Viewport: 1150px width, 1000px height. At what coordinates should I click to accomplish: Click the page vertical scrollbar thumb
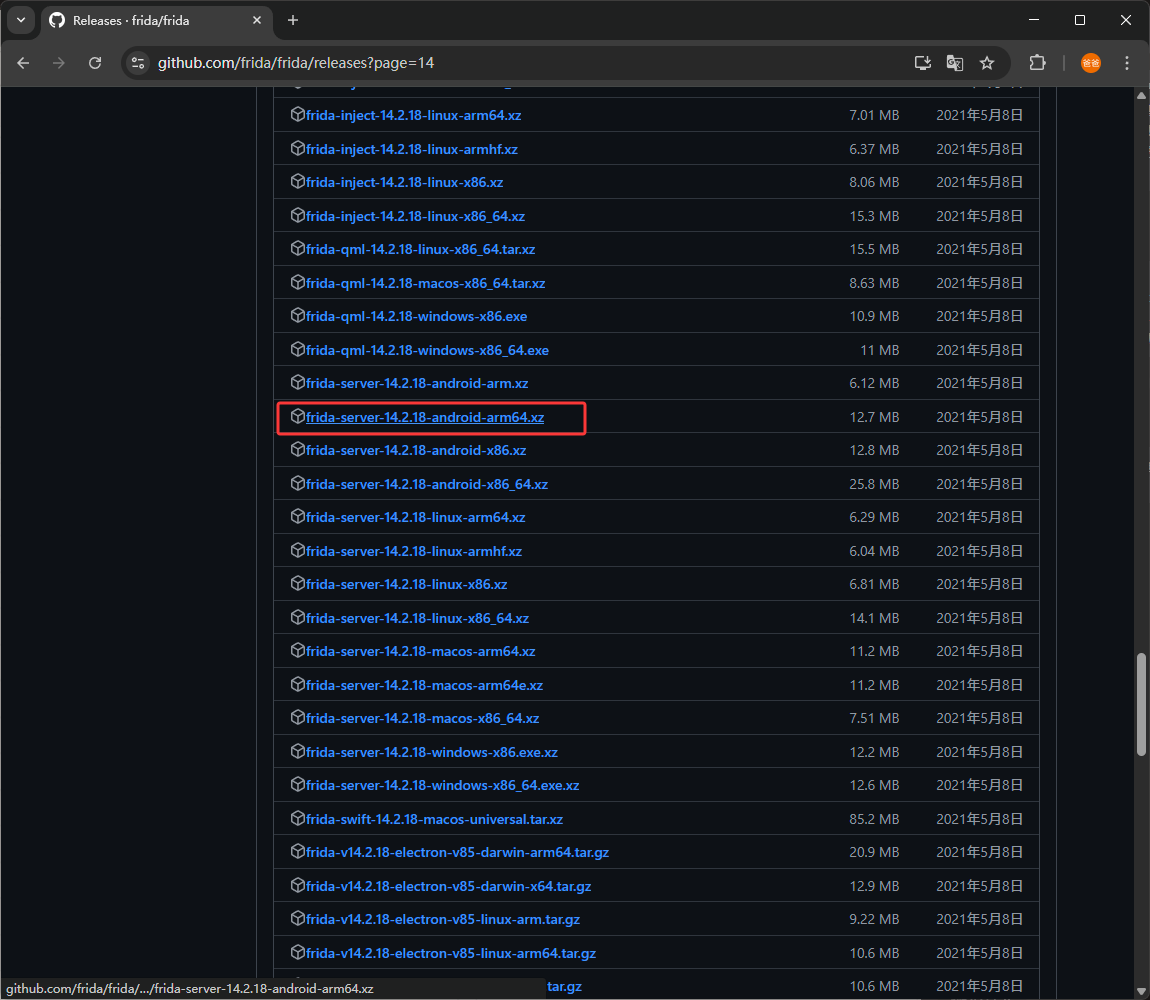pos(1141,704)
